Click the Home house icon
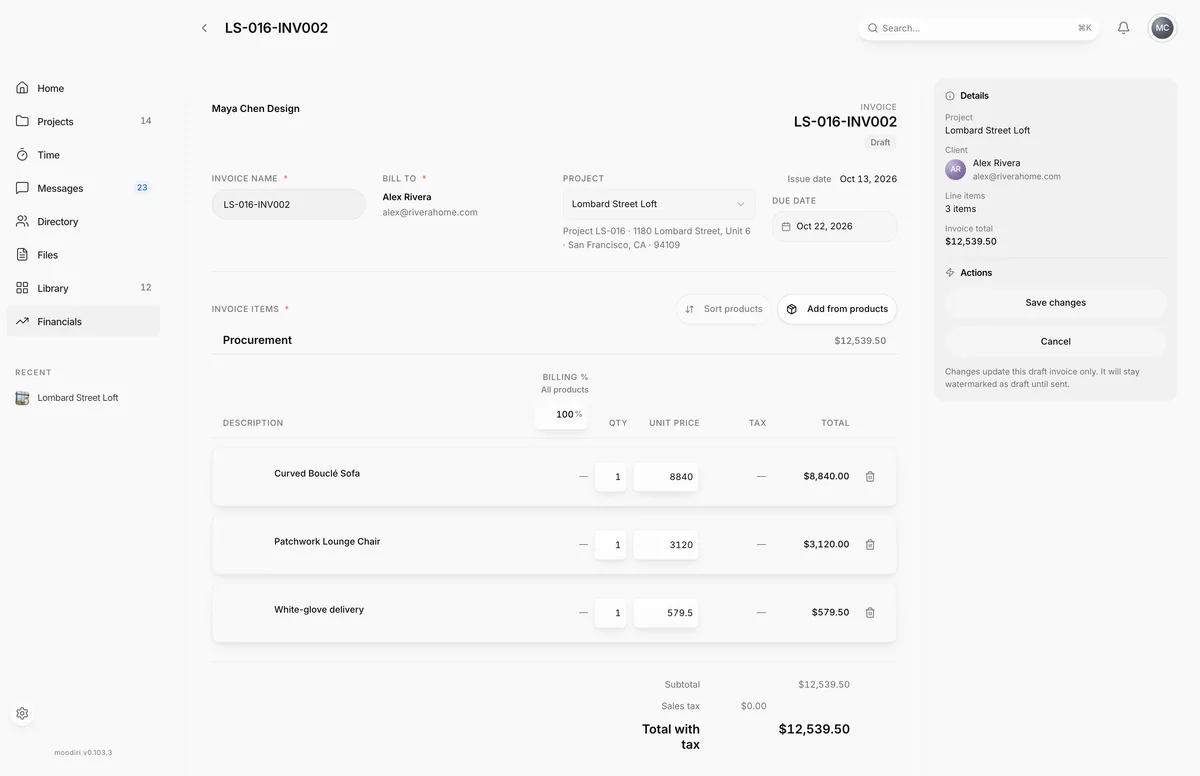This screenshot has height=776, width=1200. click(x=22, y=88)
